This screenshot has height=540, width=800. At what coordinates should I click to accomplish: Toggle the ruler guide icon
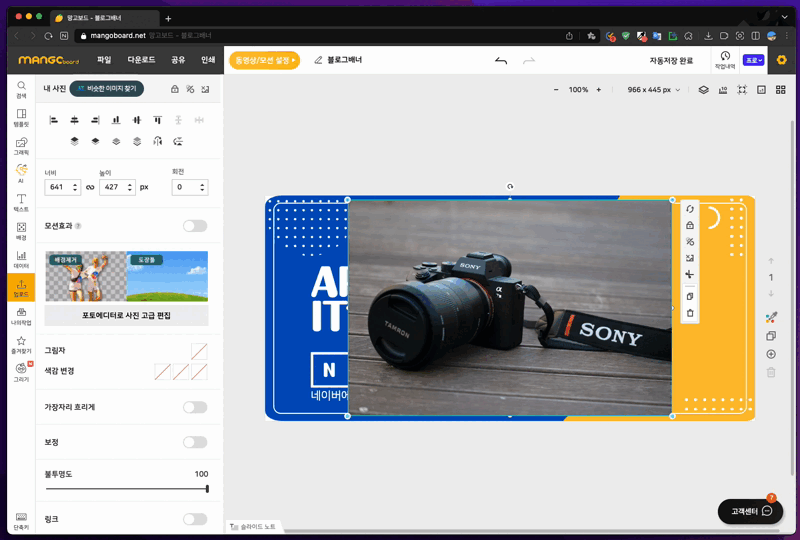pos(723,90)
